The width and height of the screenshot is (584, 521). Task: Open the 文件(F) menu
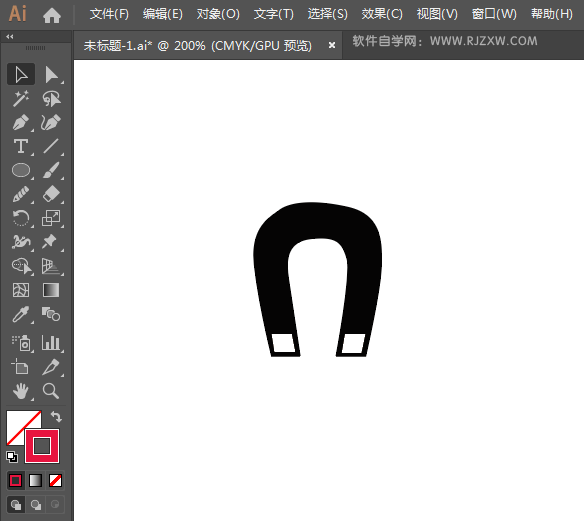tap(109, 14)
